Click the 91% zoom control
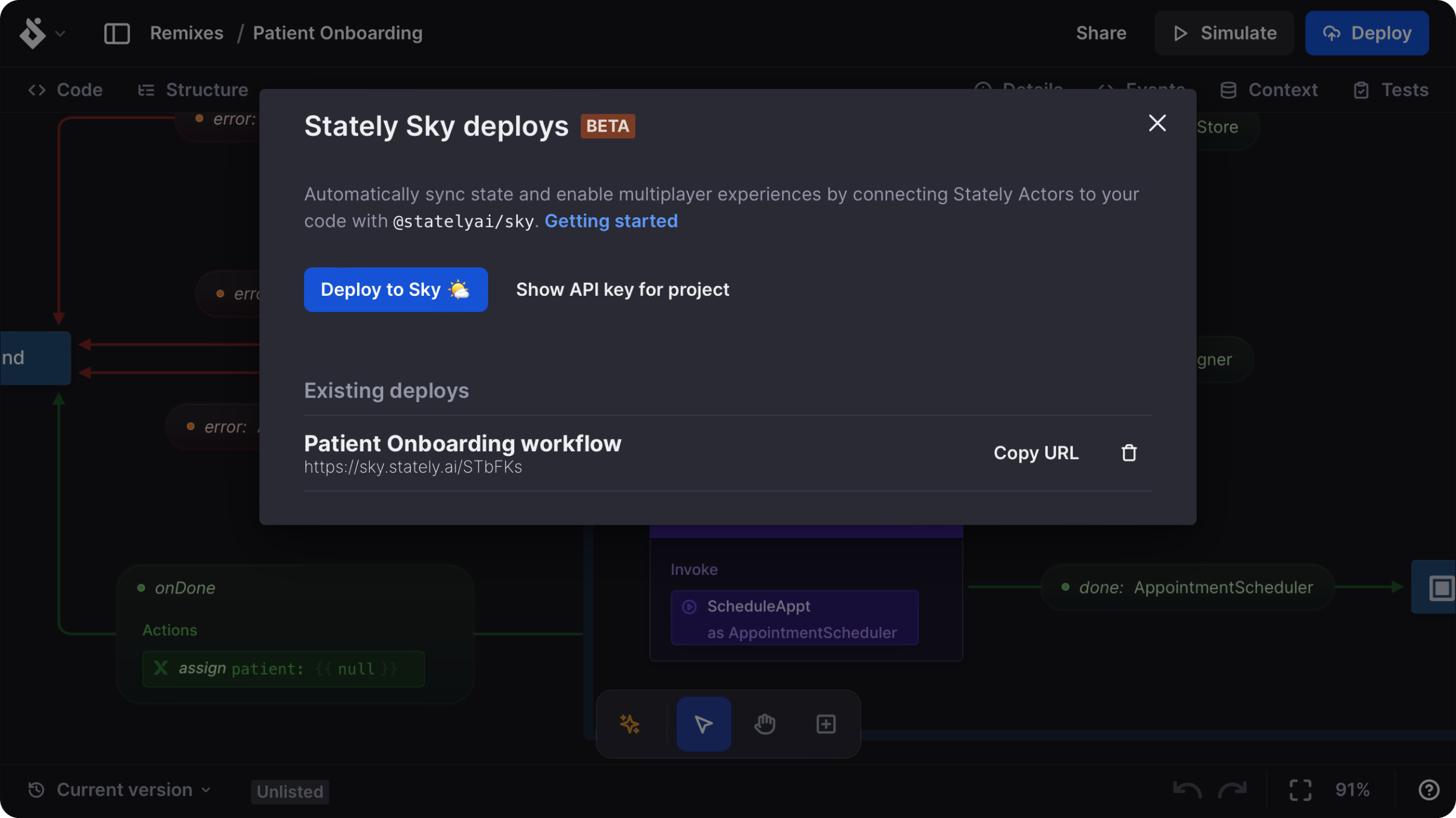 1352,789
